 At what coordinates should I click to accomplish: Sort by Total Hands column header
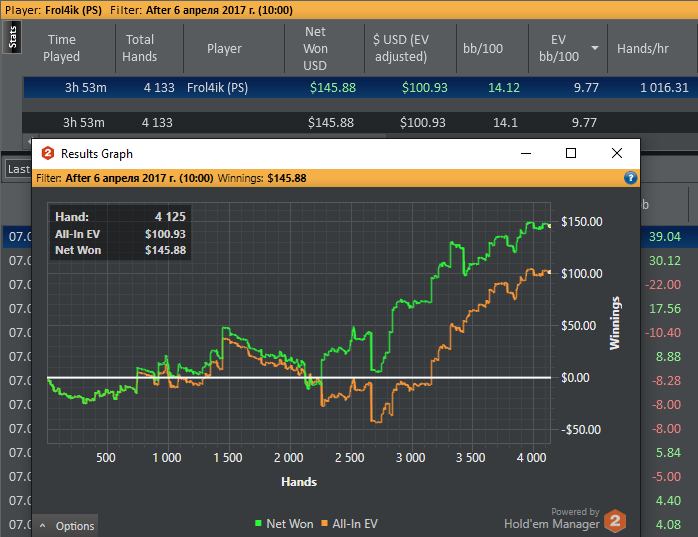140,48
